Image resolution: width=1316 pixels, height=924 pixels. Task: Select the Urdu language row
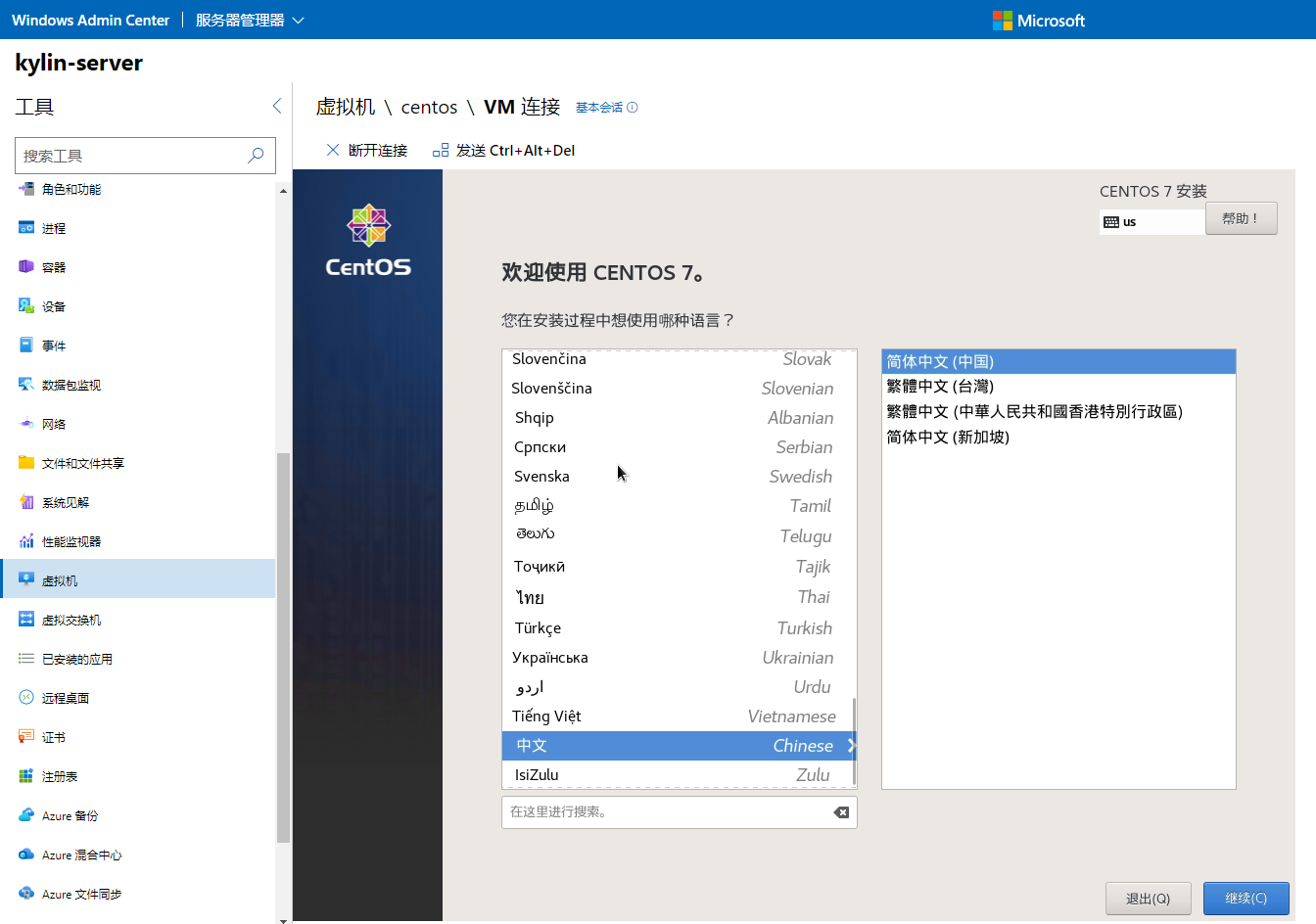tap(679, 687)
